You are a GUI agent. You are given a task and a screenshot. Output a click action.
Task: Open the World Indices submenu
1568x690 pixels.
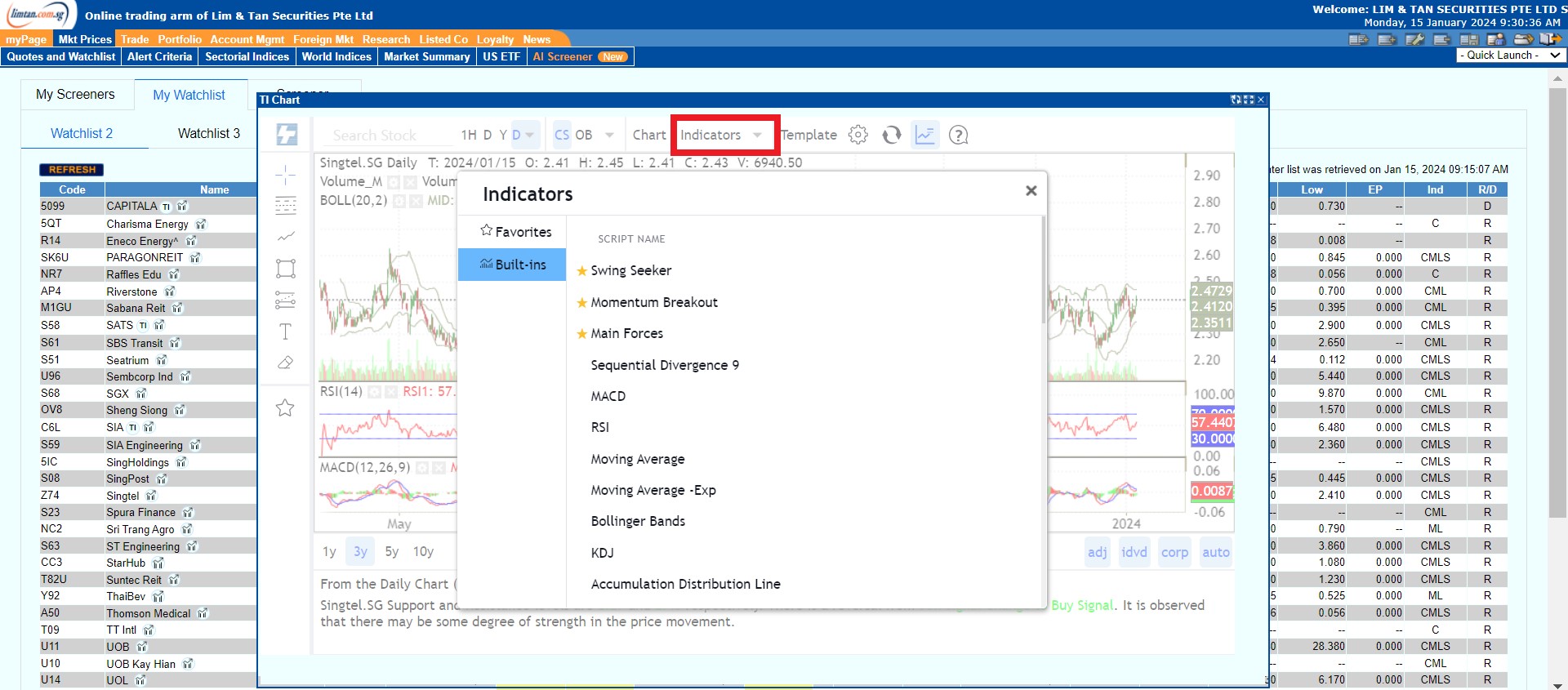pos(336,56)
